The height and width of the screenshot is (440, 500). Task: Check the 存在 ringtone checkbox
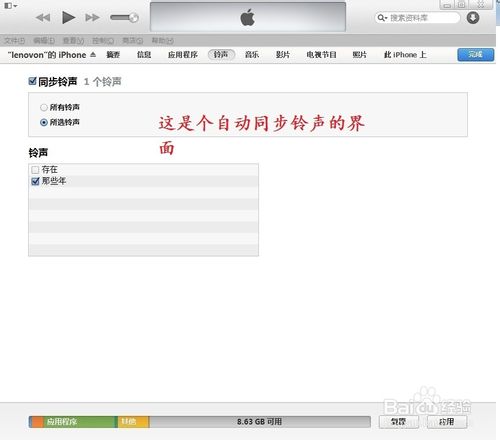(35, 170)
